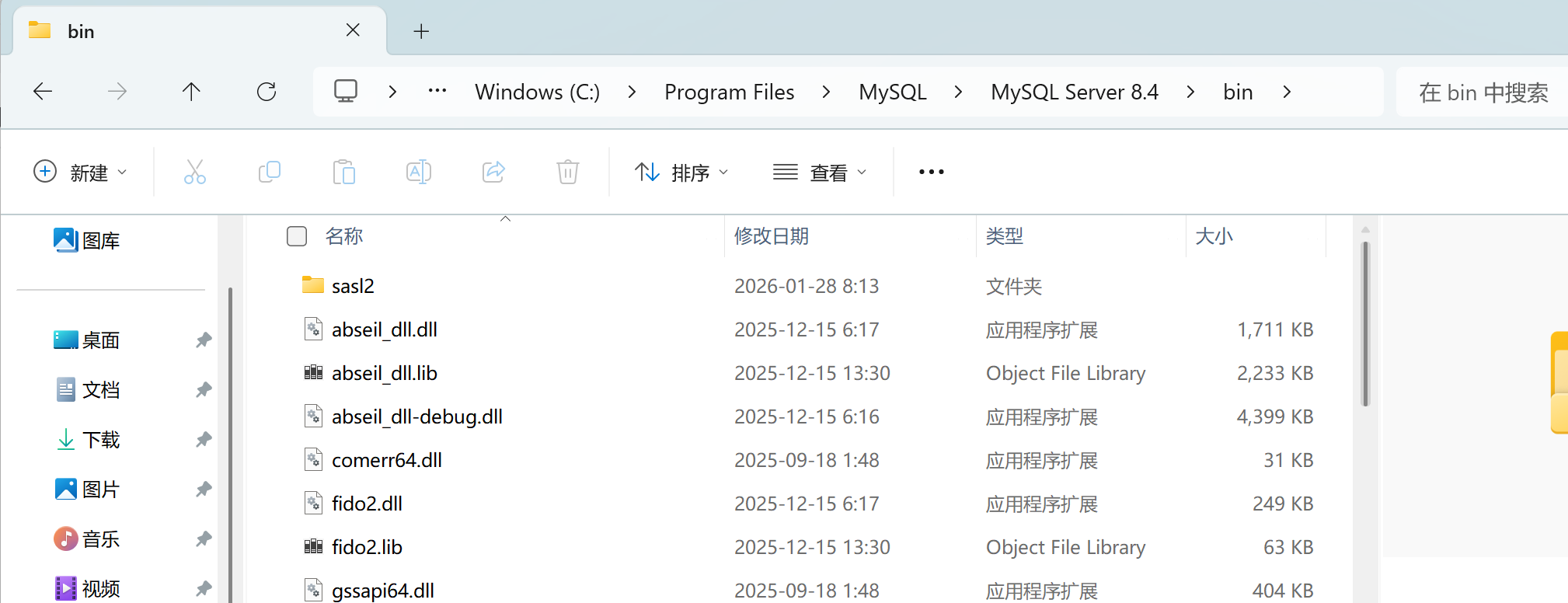This screenshot has height=603, width=1568.
Task: Expand chevron after Windows (C:) breadcrumb
Action: coord(632,92)
